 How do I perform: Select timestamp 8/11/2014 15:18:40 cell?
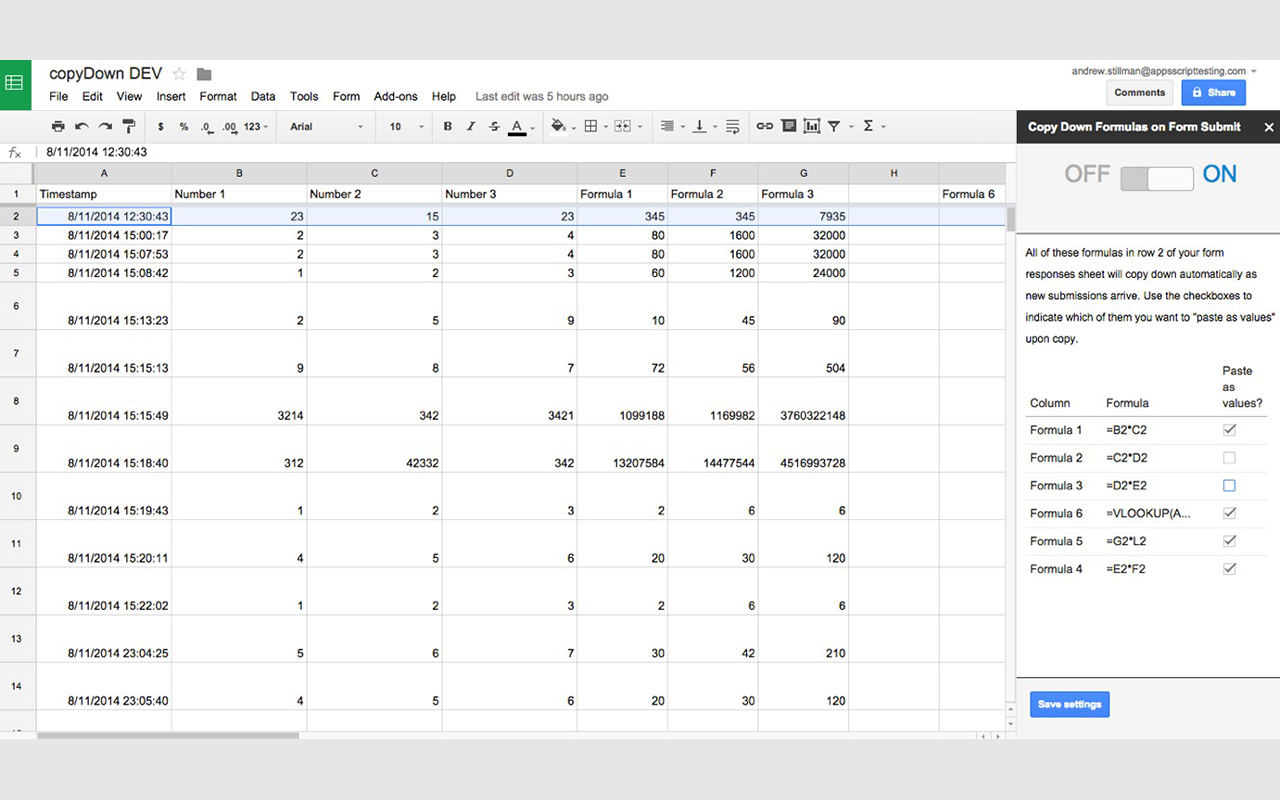[104, 449]
